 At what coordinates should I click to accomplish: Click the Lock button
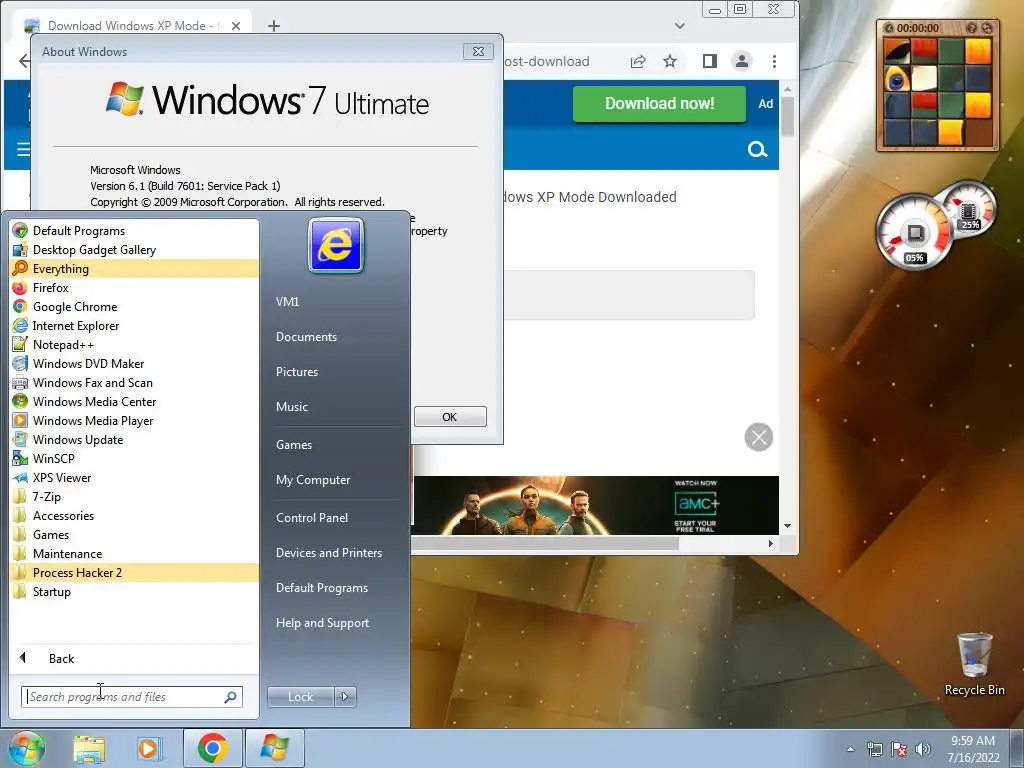[x=300, y=697]
